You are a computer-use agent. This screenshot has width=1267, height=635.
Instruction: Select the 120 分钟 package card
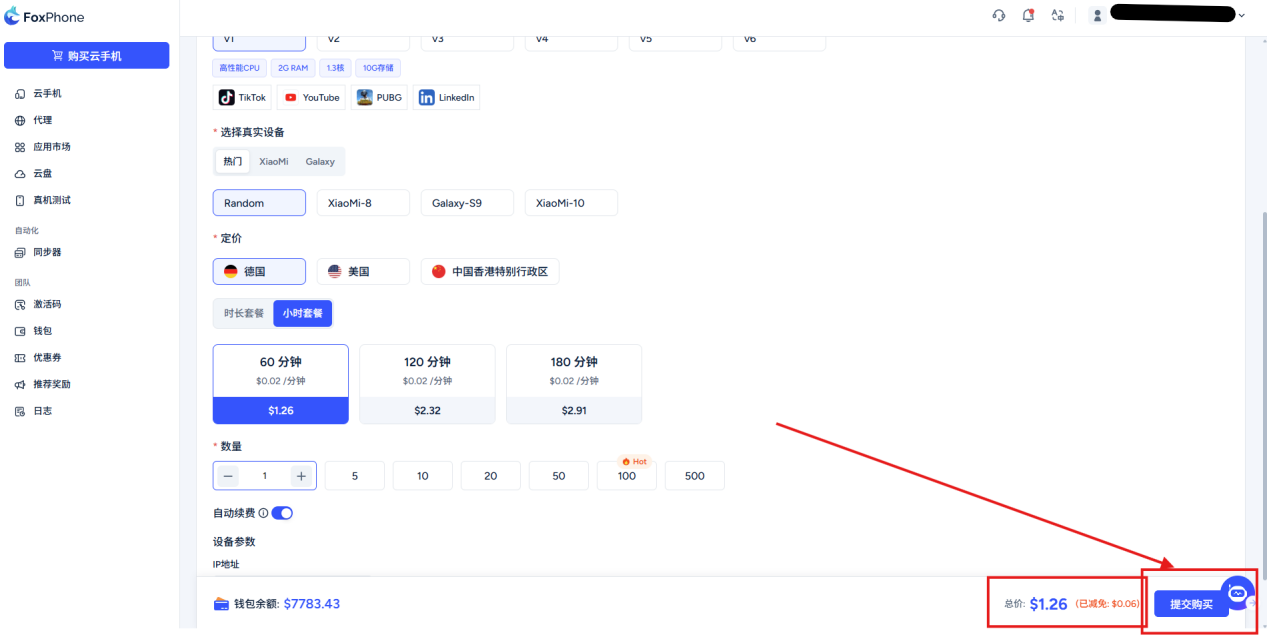(x=427, y=383)
